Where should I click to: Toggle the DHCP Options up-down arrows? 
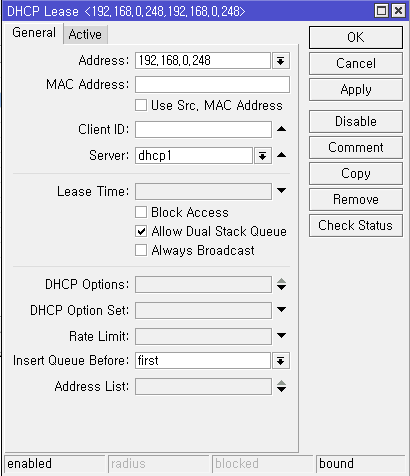[x=282, y=284]
